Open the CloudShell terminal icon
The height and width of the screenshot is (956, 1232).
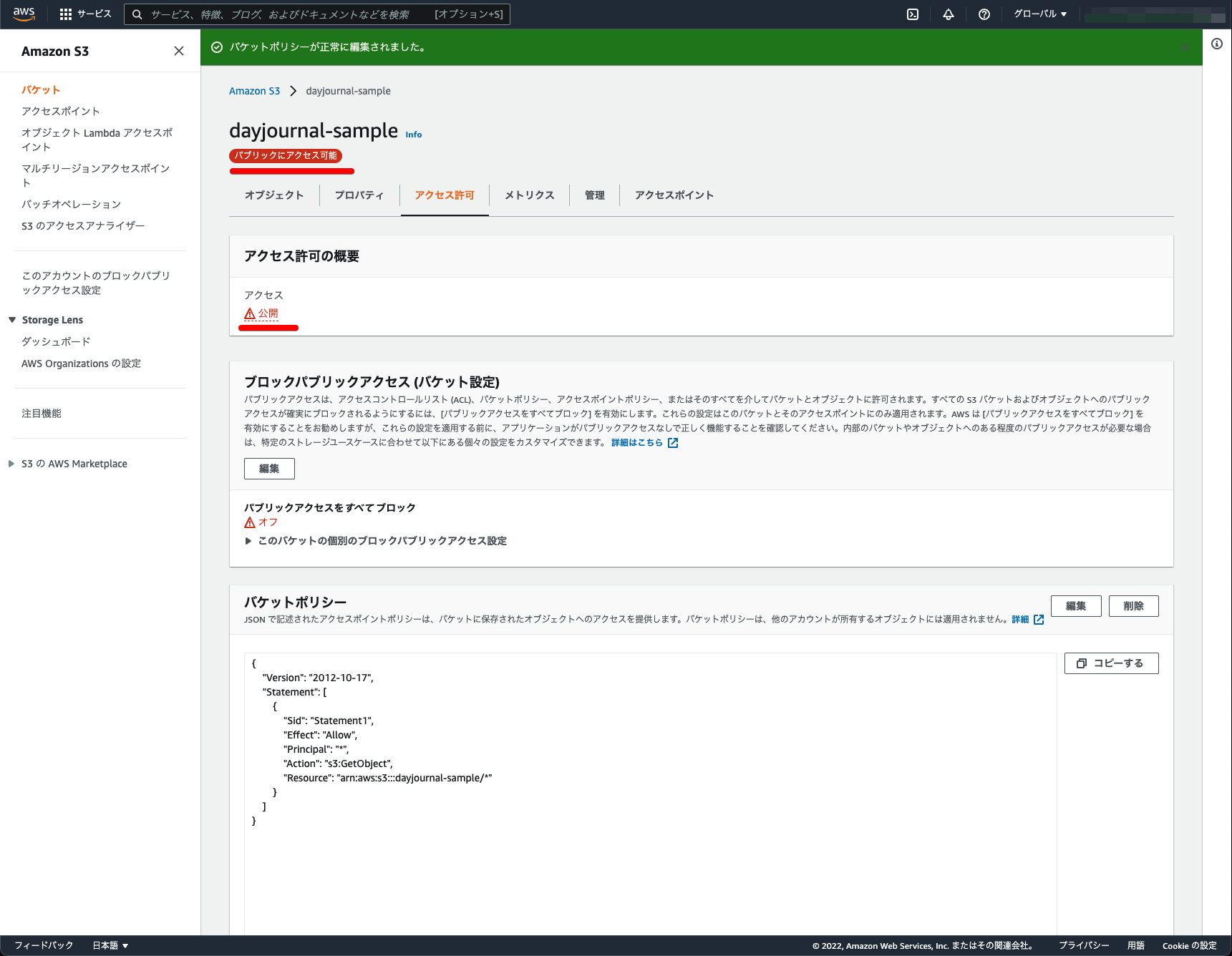click(x=913, y=14)
